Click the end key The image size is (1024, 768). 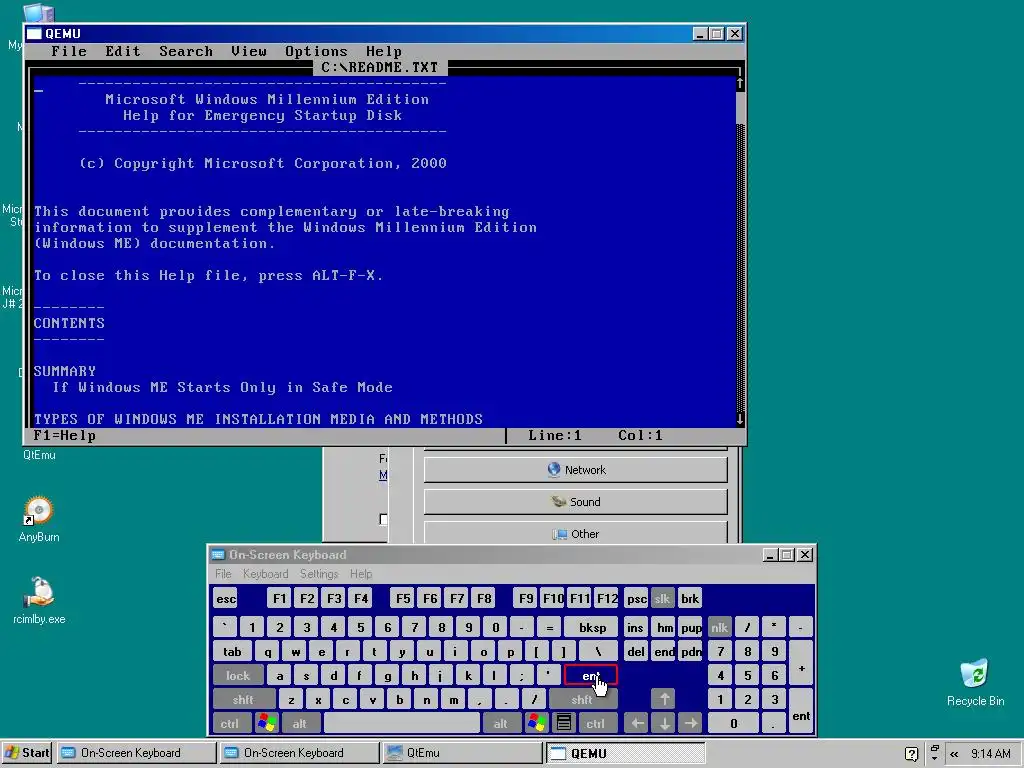point(664,651)
